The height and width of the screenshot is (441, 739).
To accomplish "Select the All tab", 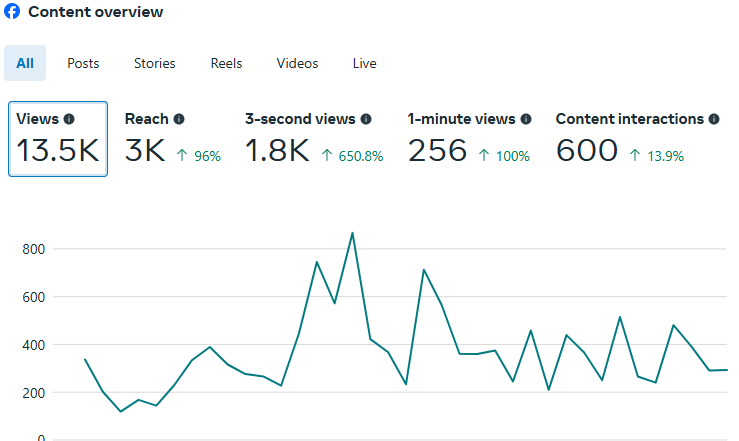I will point(25,63).
